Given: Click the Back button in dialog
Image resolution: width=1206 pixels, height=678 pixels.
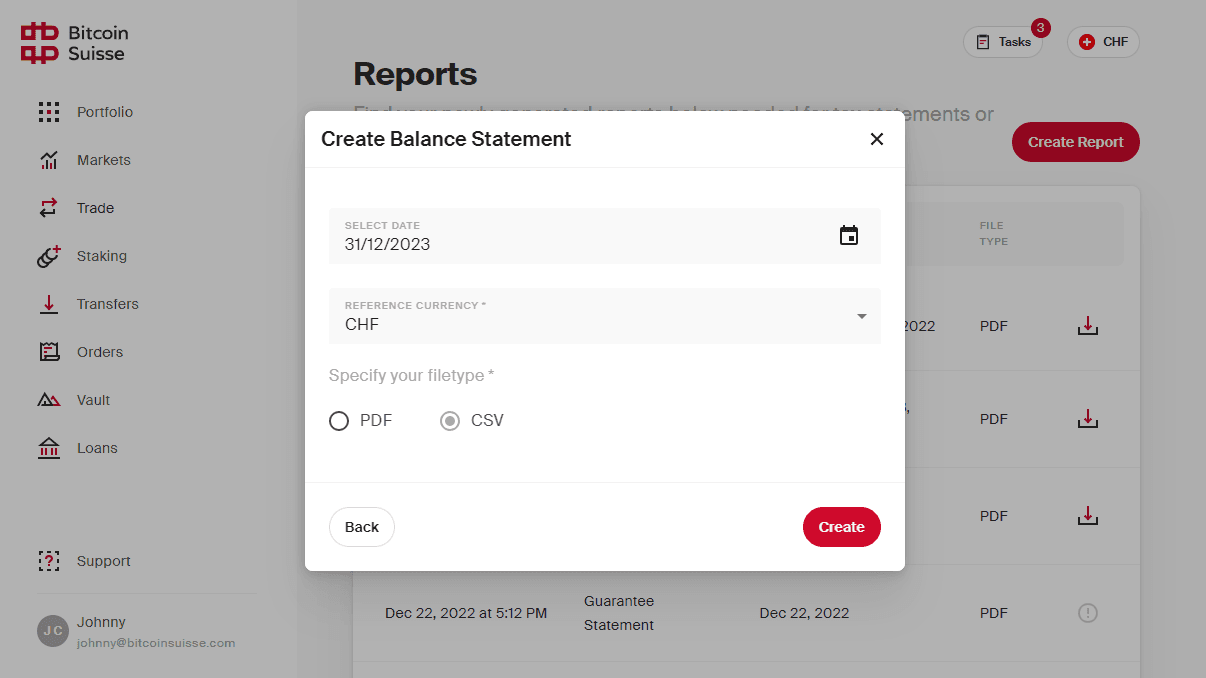Looking at the screenshot, I should click(x=362, y=527).
